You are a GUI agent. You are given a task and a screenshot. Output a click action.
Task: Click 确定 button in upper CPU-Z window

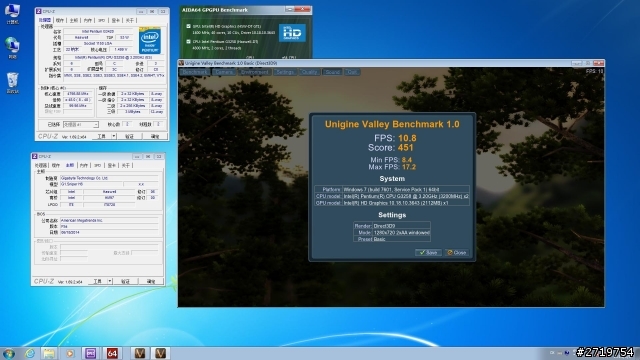tap(155, 136)
